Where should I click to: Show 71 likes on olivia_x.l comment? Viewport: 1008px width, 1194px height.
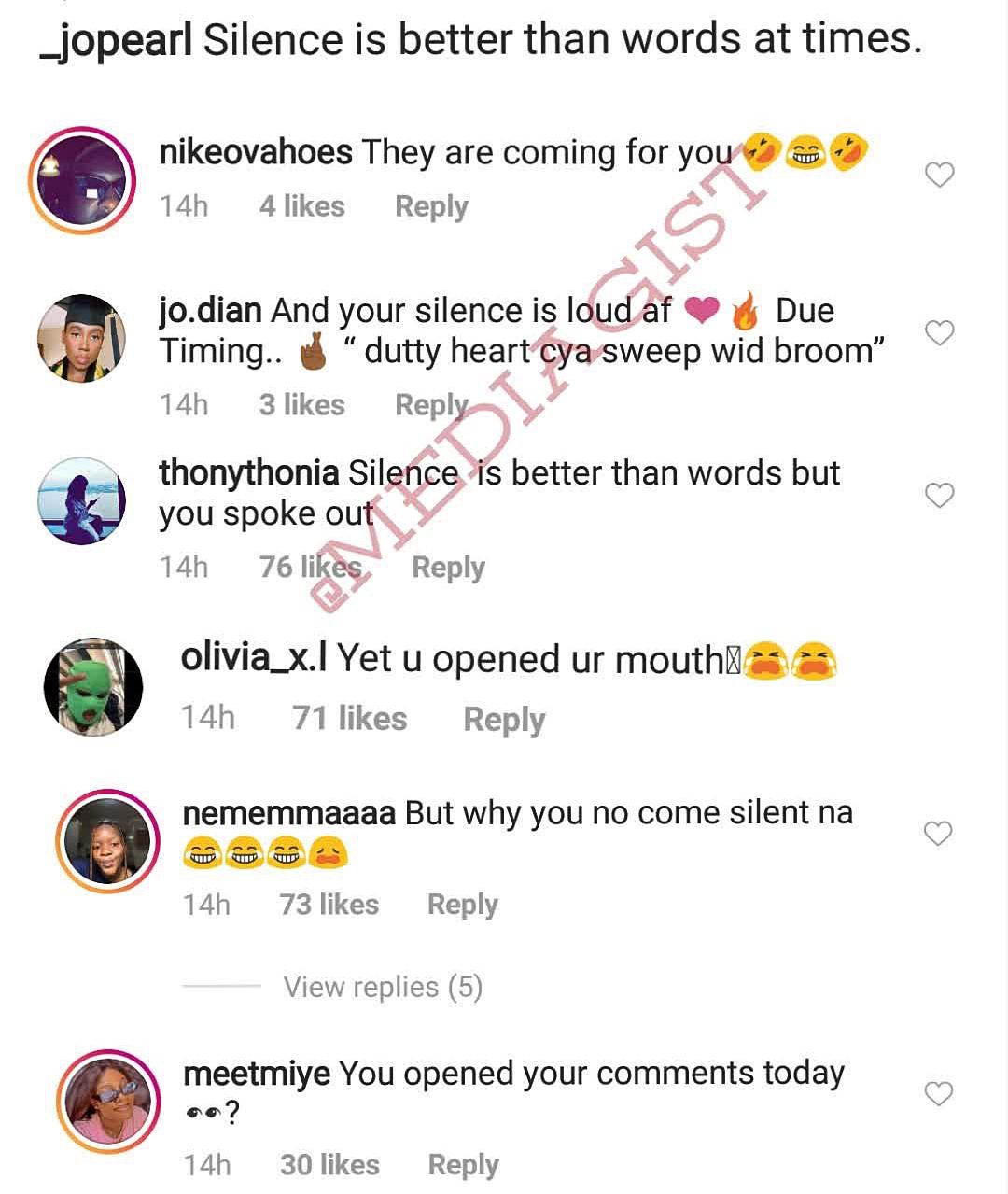point(350,718)
